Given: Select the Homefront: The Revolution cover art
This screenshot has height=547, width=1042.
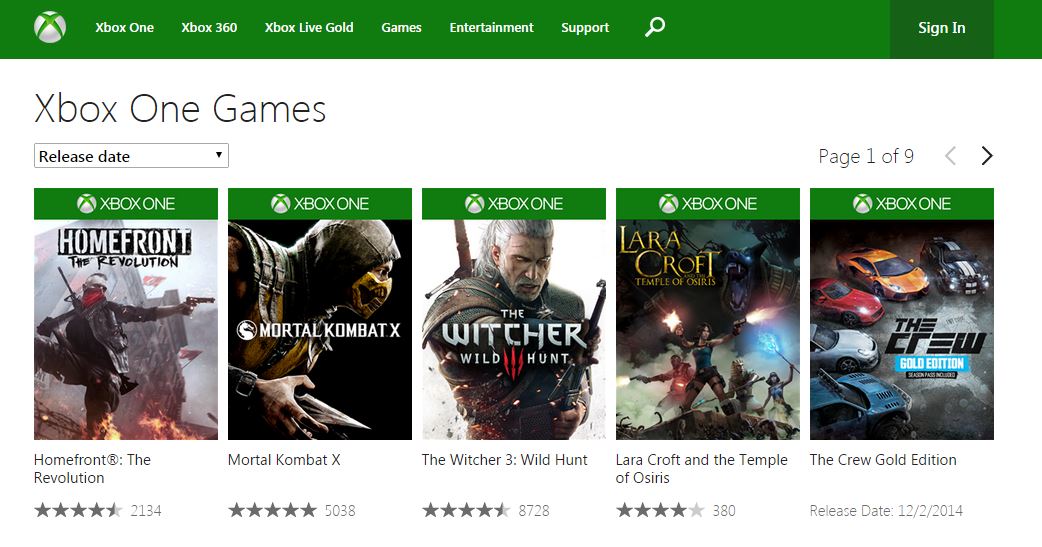Looking at the screenshot, I should click(126, 330).
